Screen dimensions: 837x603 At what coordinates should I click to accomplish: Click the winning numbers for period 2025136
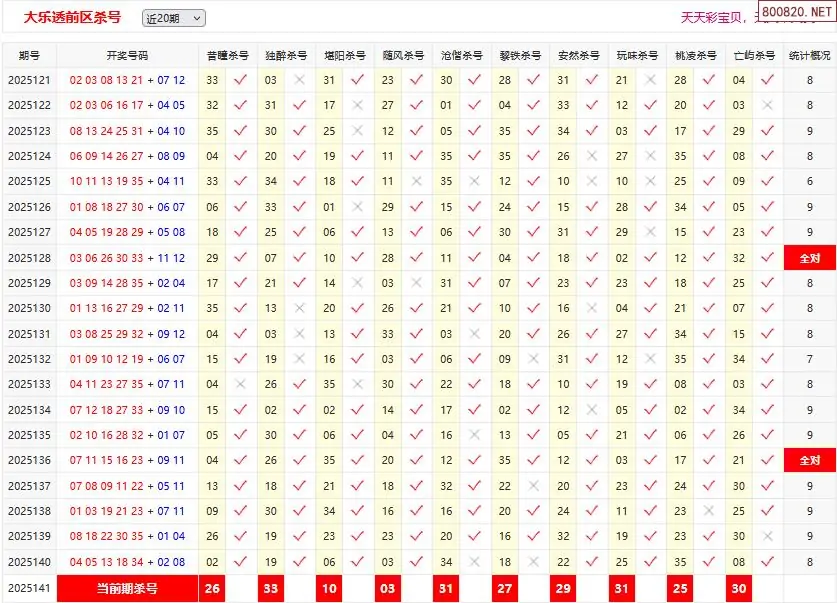coord(127,461)
